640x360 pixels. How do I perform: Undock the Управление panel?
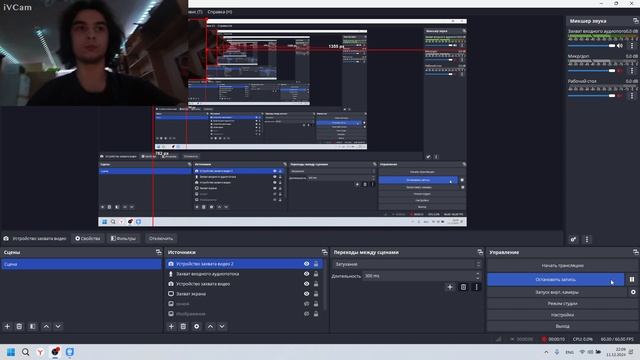pyautogui.click(x=636, y=252)
